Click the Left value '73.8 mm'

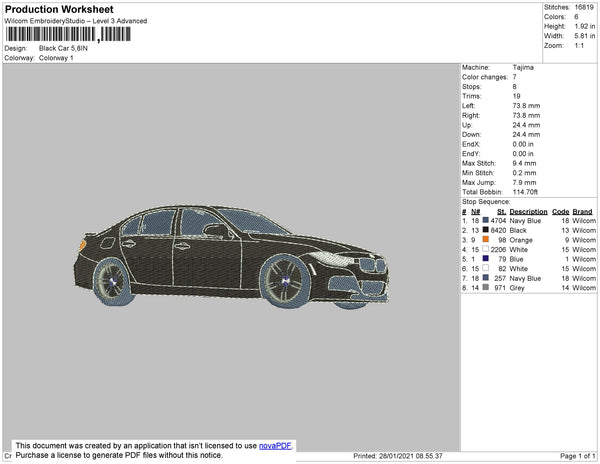pyautogui.click(x=526, y=106)
